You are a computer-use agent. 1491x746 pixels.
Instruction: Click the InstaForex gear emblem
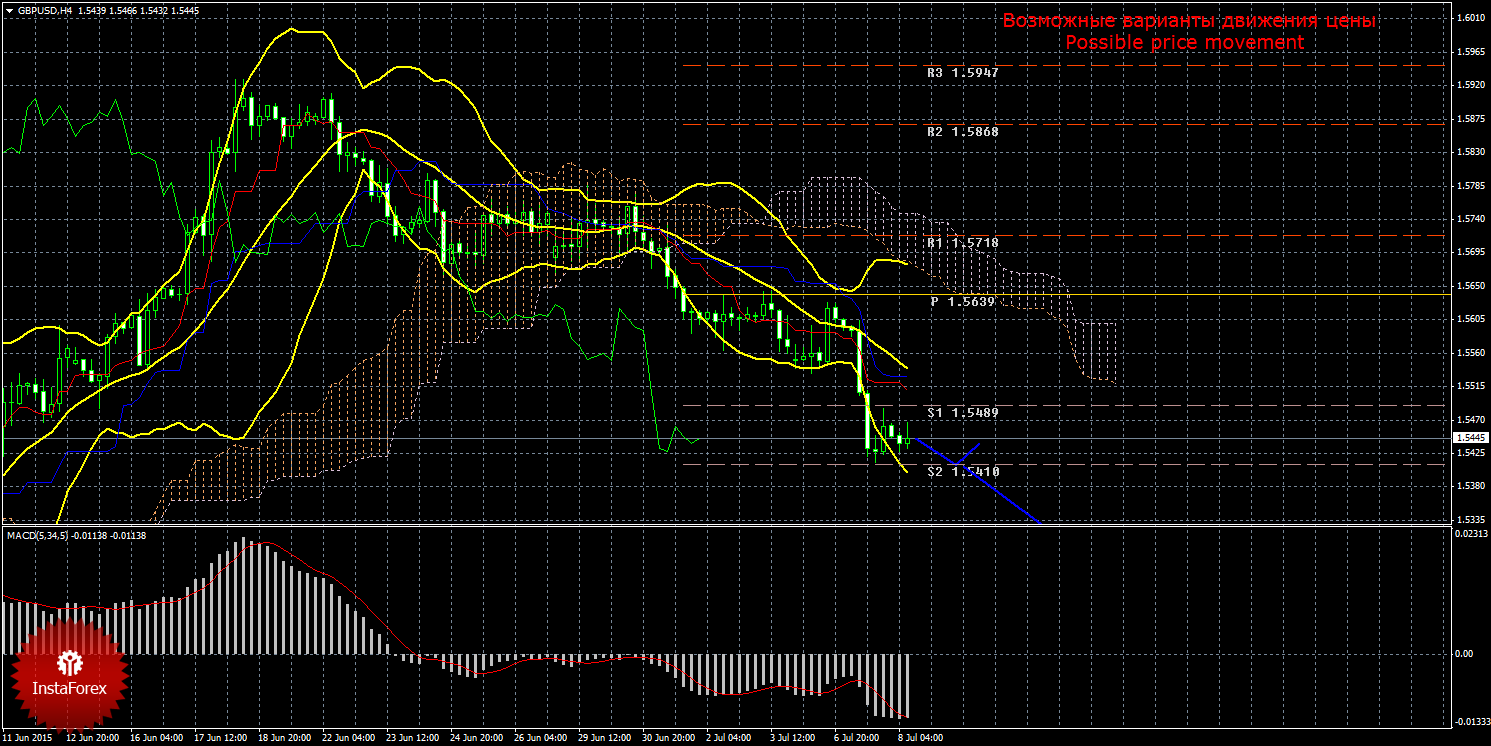coord(70,662)
